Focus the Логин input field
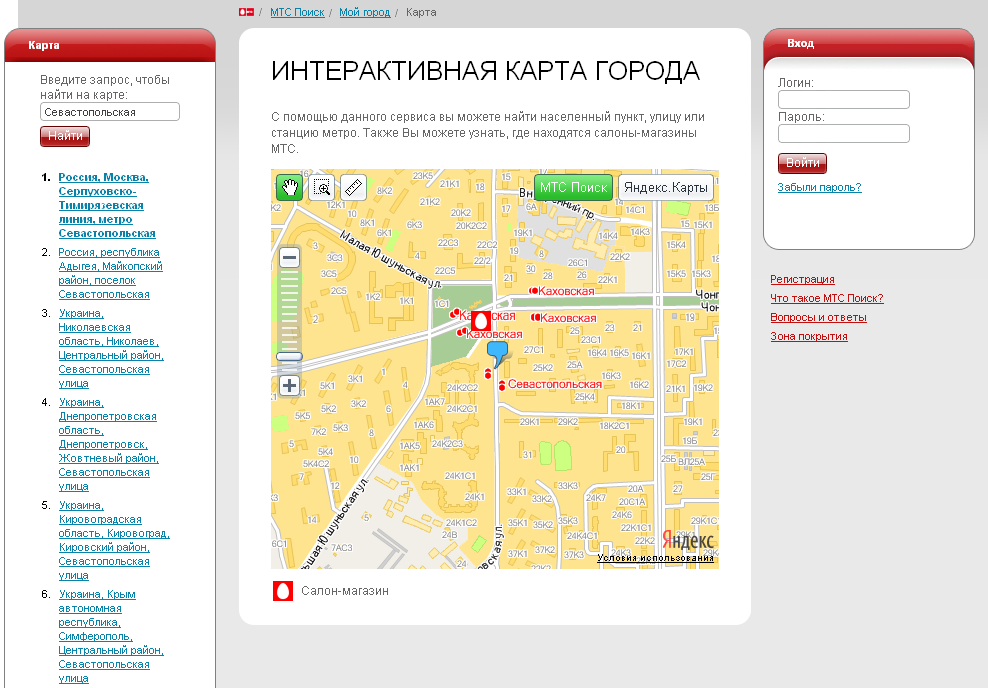 click(x=844, y=100)
